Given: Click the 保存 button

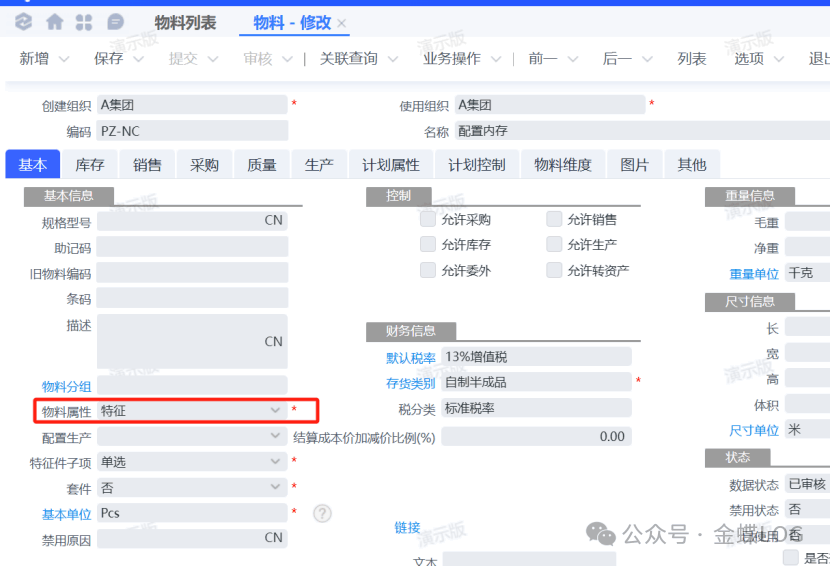Looking at the screenshot, I should click(x=108, y=59).
